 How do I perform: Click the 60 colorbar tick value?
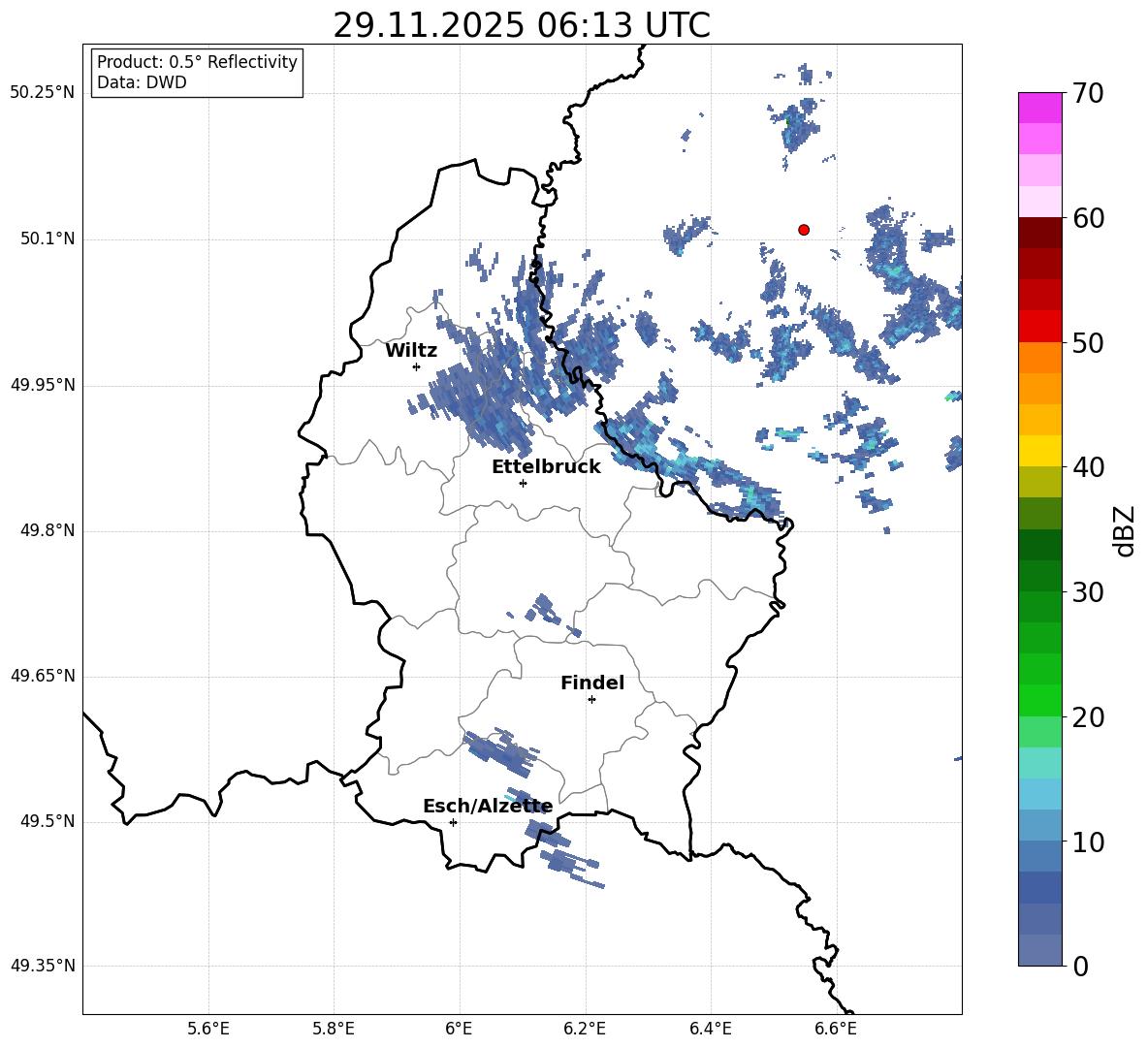click(x=1089, y=218)
